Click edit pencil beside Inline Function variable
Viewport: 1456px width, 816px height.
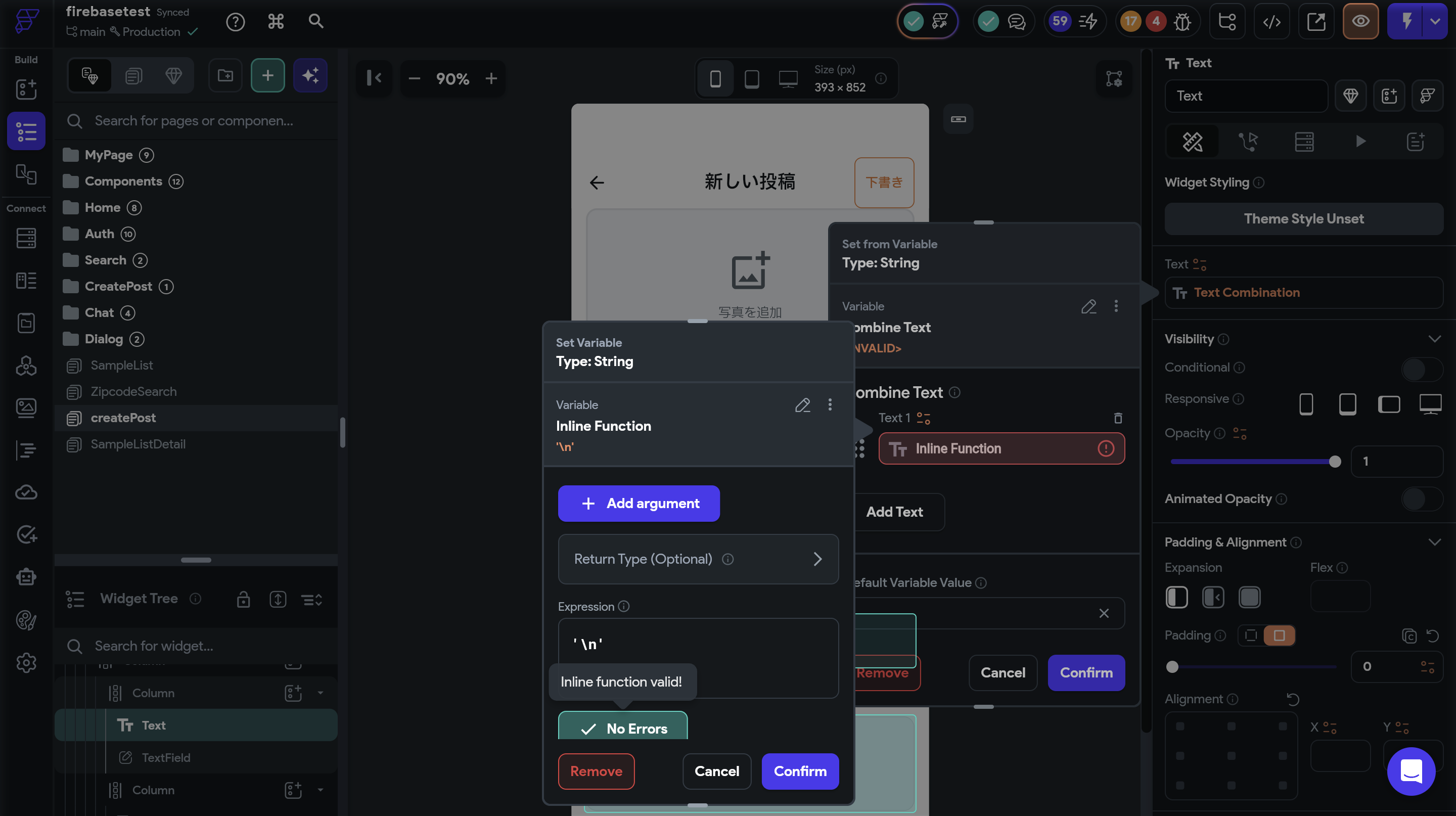point(802,404)
